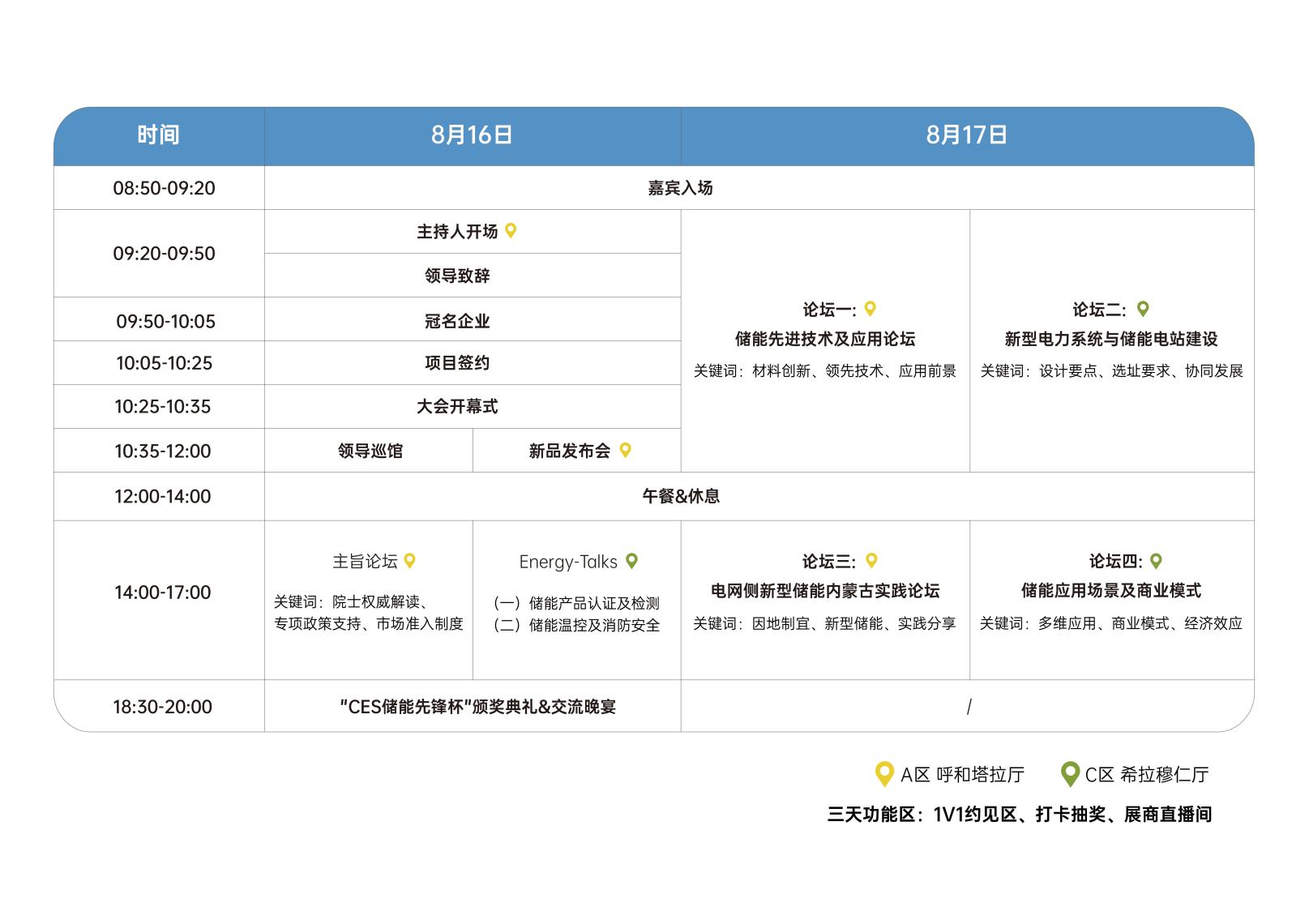Open the 储能先进技术及应用论坛 title
This screenshot has width=1309, height=924.
[x=824, y=339]
